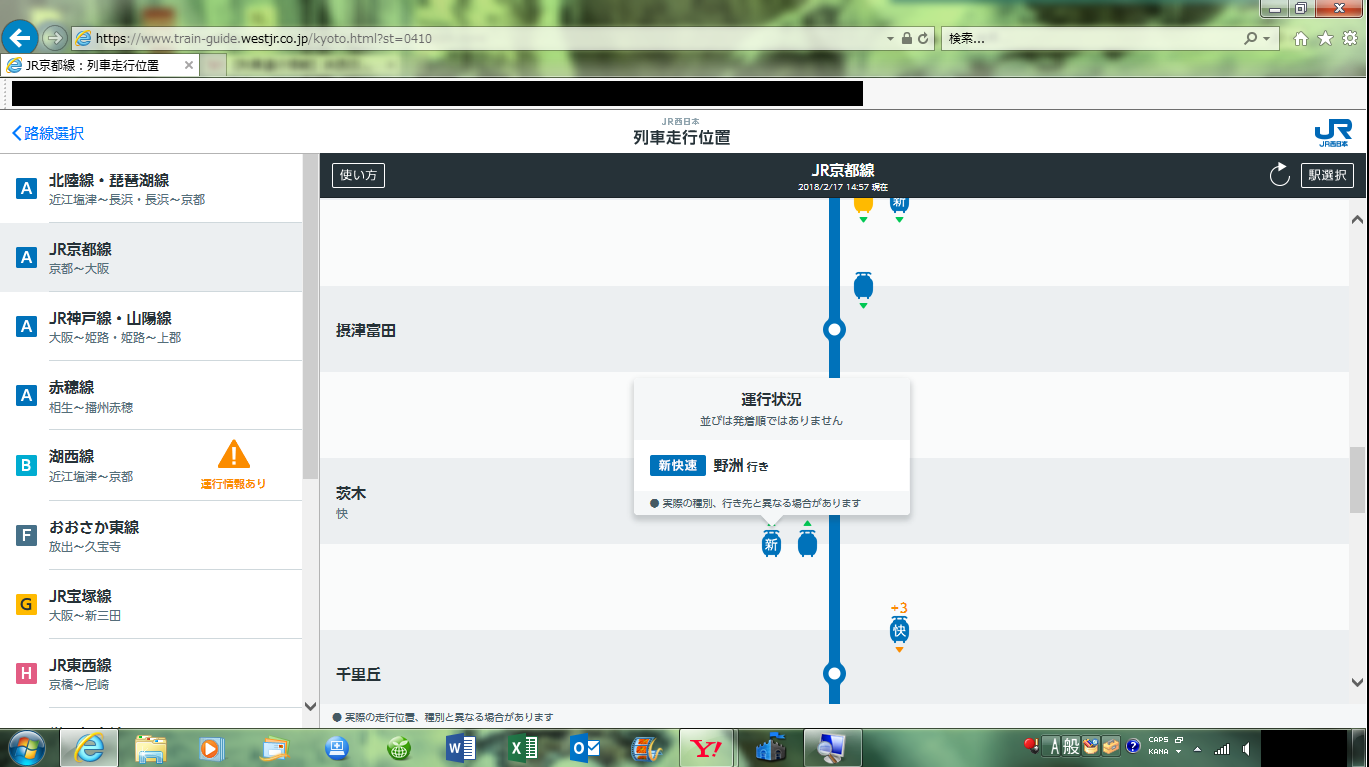This screenshot has width=1369, height=767.
Task: Go back via 路線選択 link
Action: pyautogui.click(x=48, y=133)
